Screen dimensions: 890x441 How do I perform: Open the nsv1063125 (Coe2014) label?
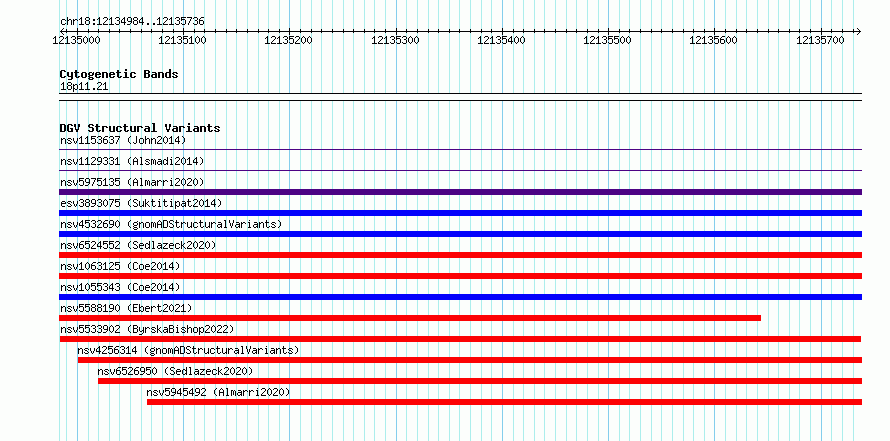tap(120, 266)
